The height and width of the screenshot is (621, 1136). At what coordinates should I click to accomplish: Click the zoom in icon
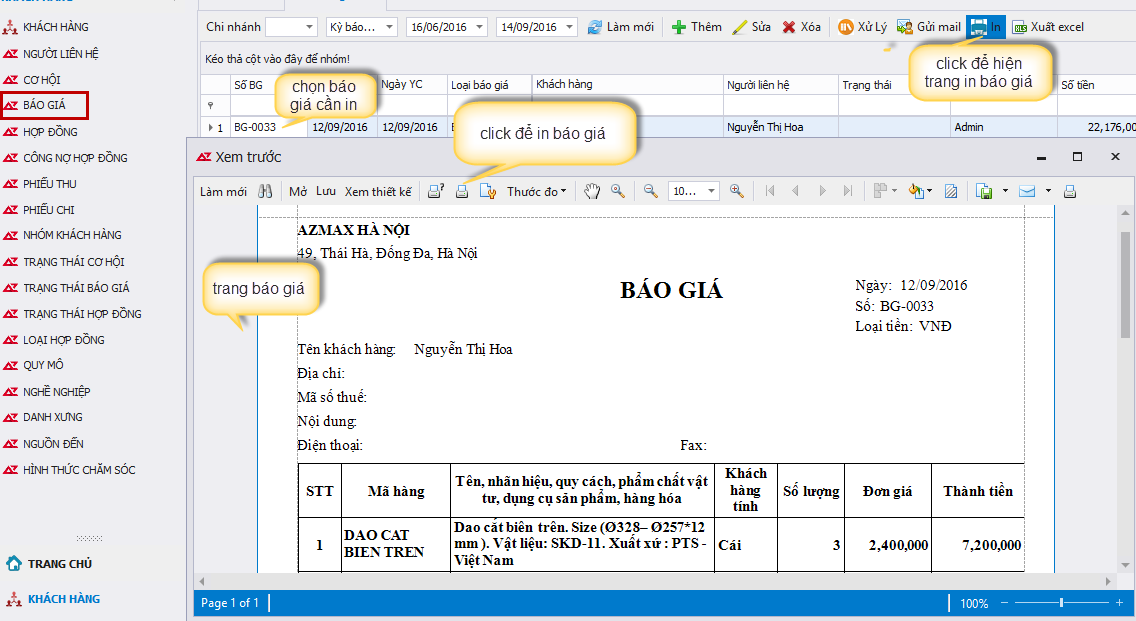(x=737, y=191)
